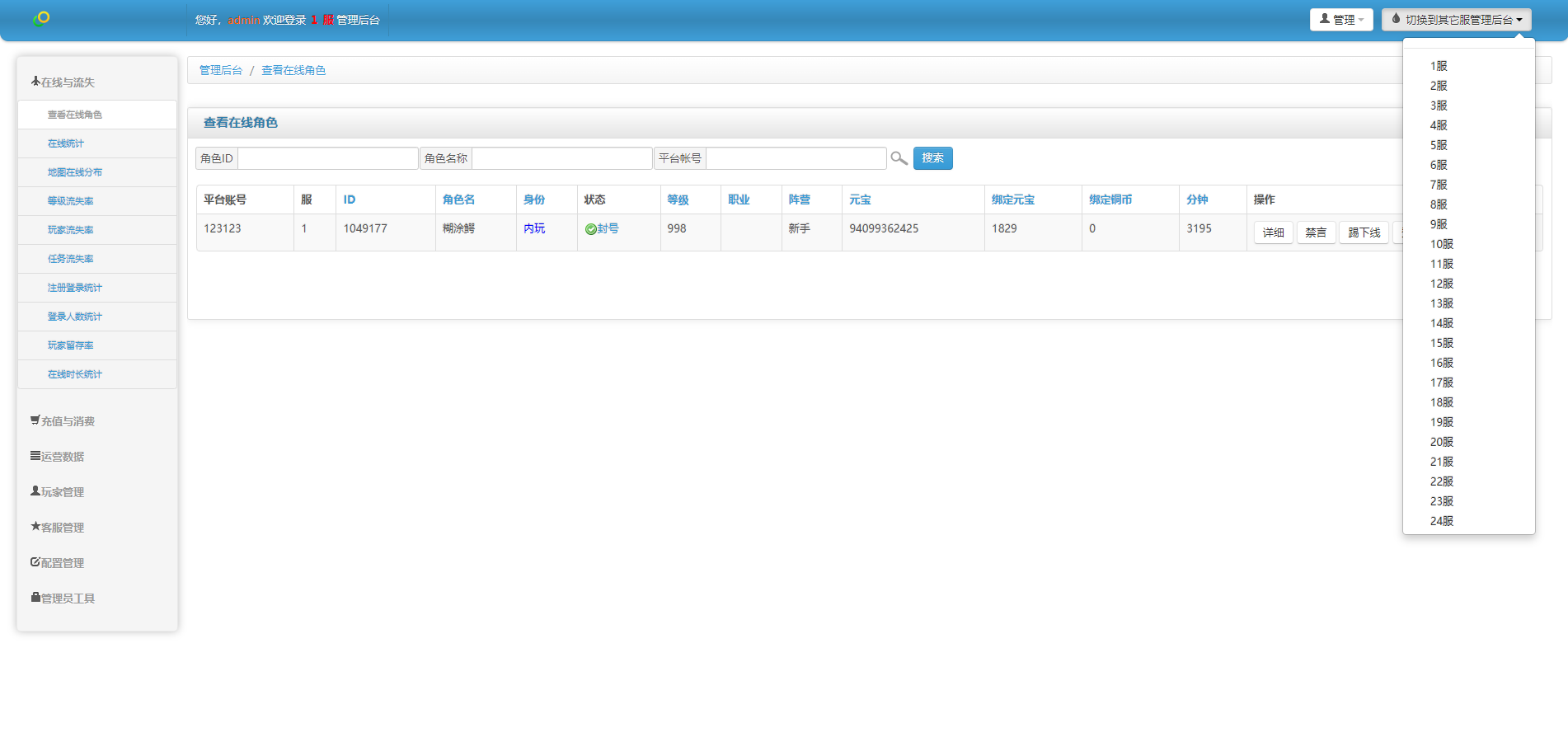The width and height of the screenshot is (1568, 756).
Task: Click the green check status icon for 封号
Action: (x=590, y=229)
